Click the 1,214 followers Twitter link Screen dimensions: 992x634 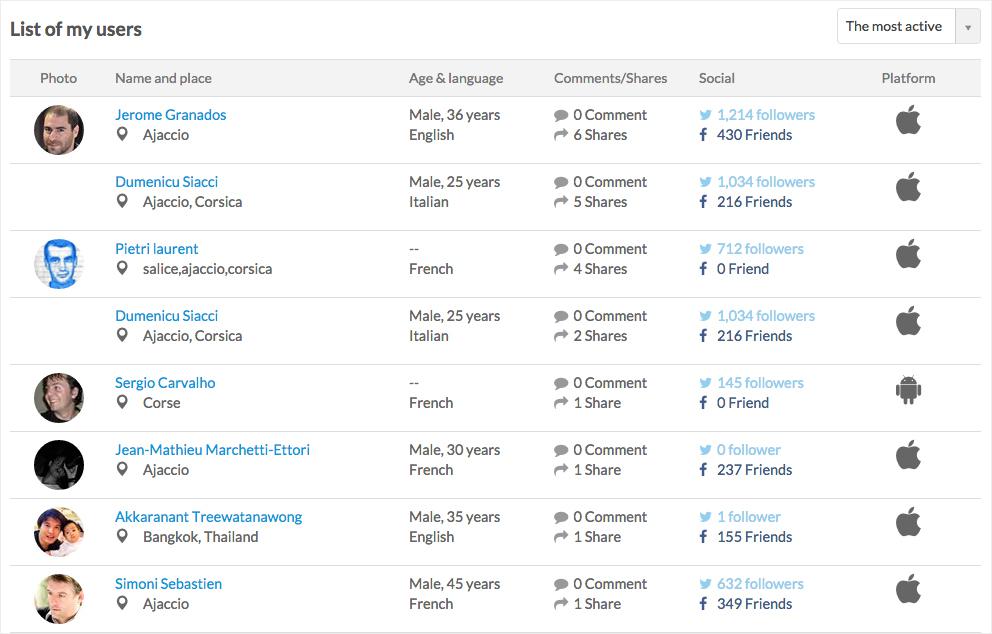(x=765, y=115)
